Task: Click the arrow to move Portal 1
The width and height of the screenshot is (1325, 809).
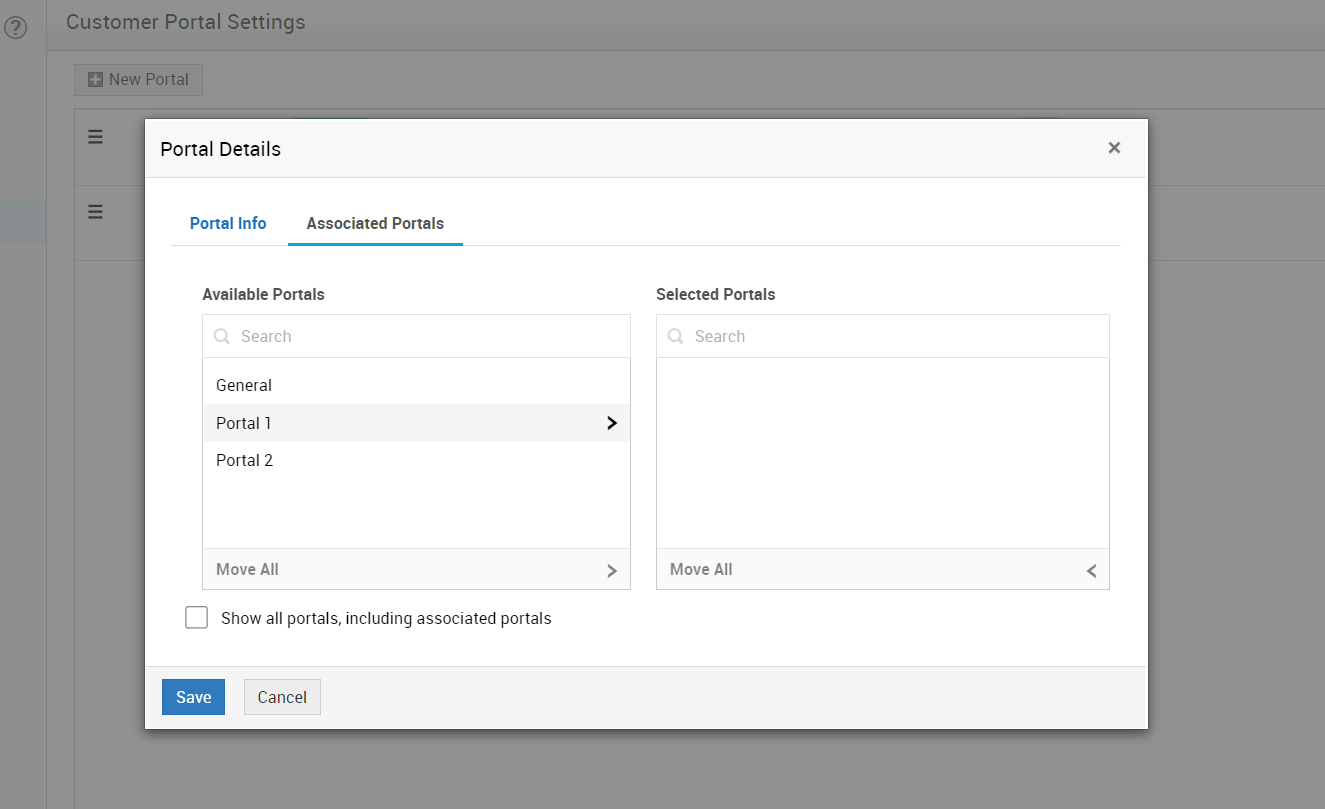Action: point(612,423)
